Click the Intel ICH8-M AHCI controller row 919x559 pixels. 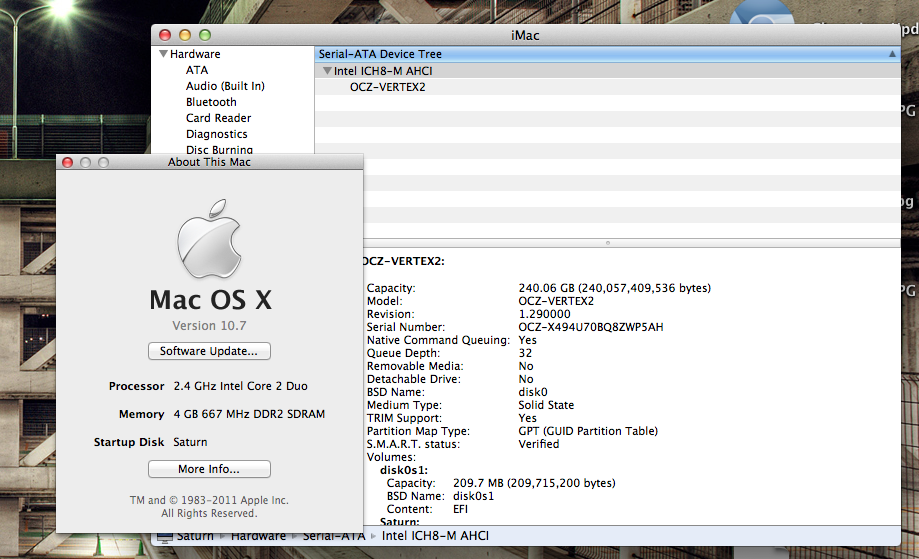pyautogui.click(x=607, y=71)
